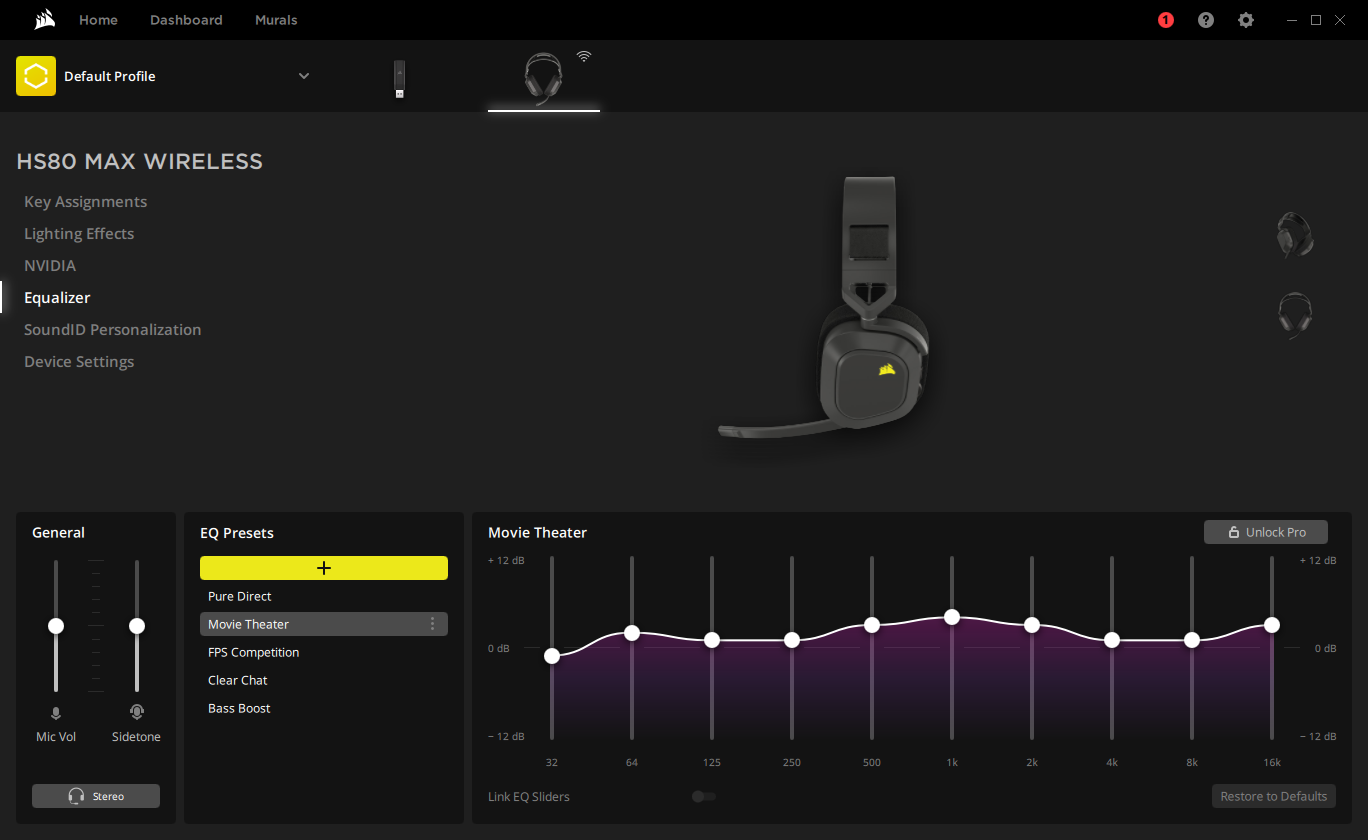Click the General panel heading

click(58, 533)
